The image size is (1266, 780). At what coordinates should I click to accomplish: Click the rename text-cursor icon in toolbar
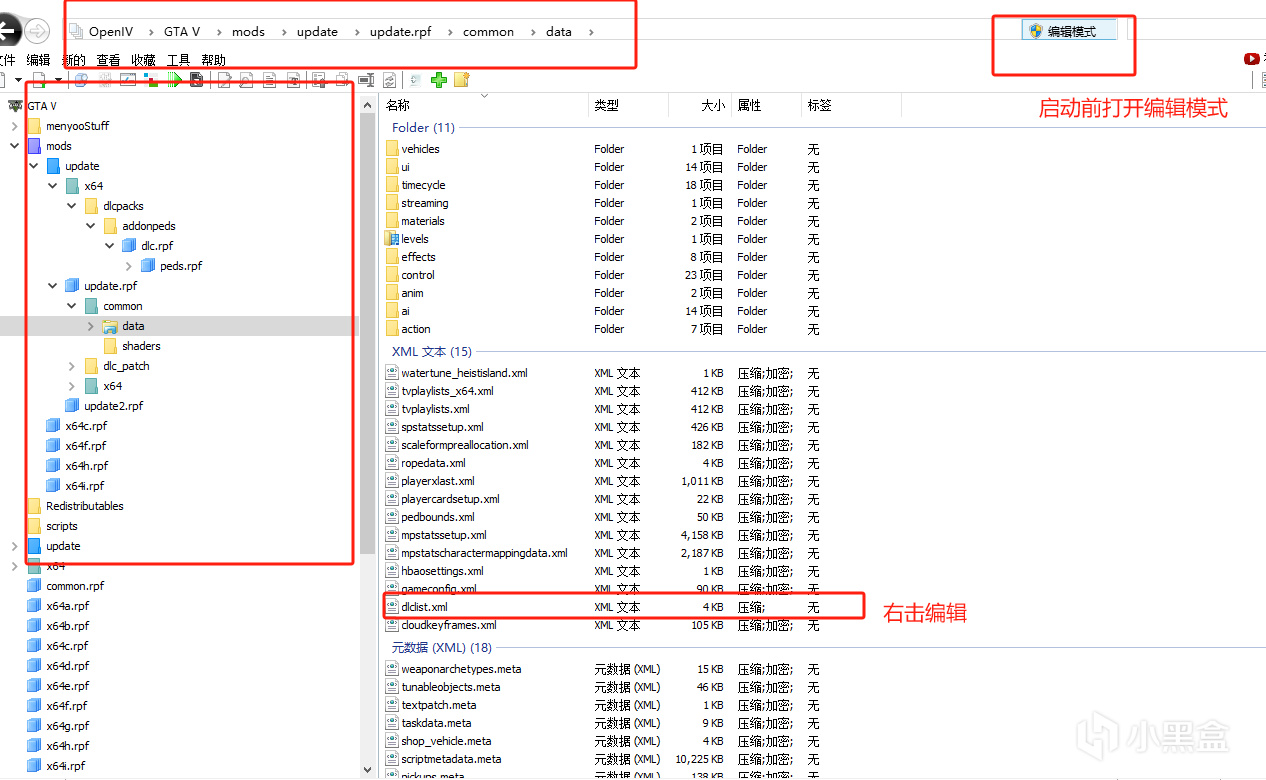366,79
